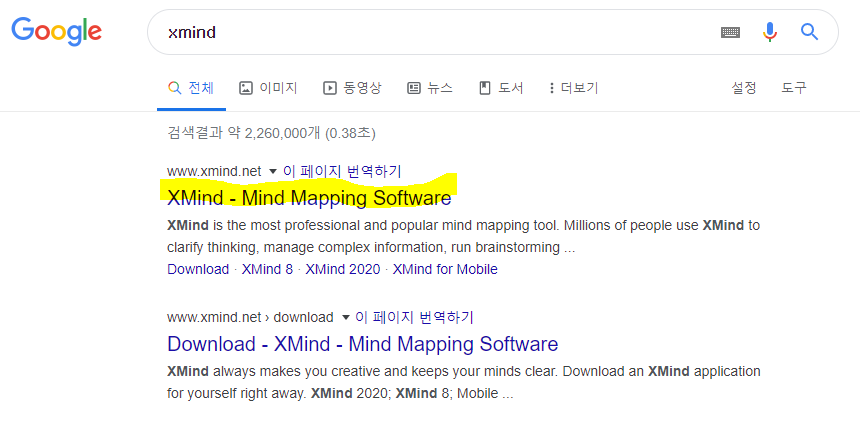
Task: Open the 도서 tab
Action: coord(501,88)
